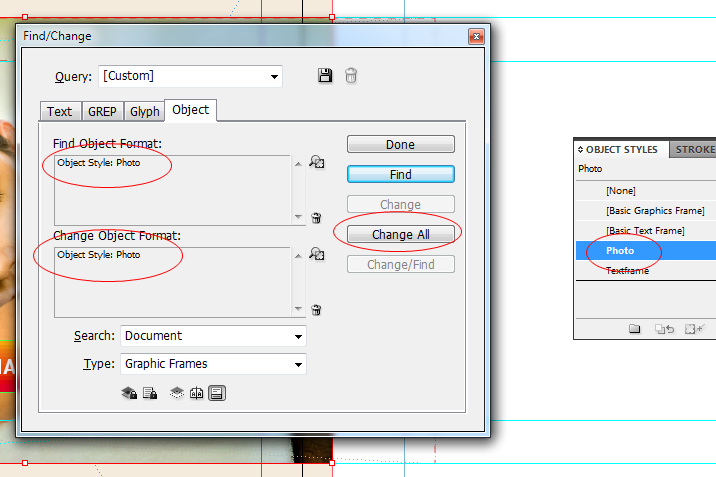Image resolution: width=716 pixels, height=477 pixels.
Task: Open the Search scope dropdown
Action: (213, 336)
